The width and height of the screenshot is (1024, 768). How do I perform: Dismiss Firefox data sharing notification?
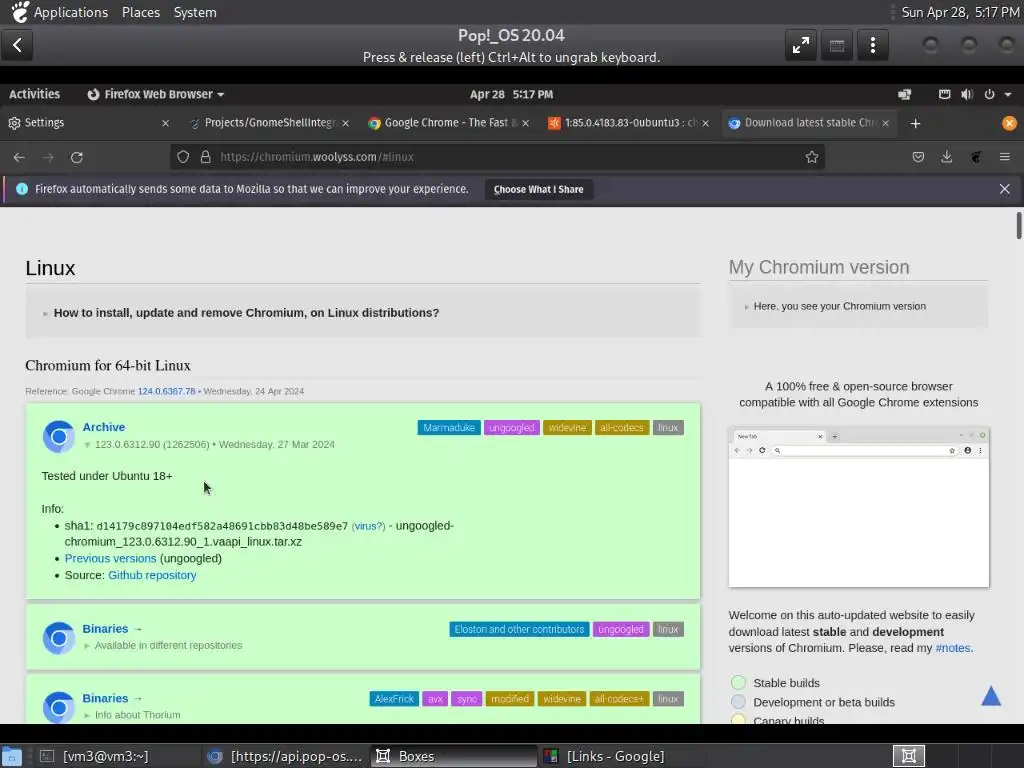coord(1004,189)
